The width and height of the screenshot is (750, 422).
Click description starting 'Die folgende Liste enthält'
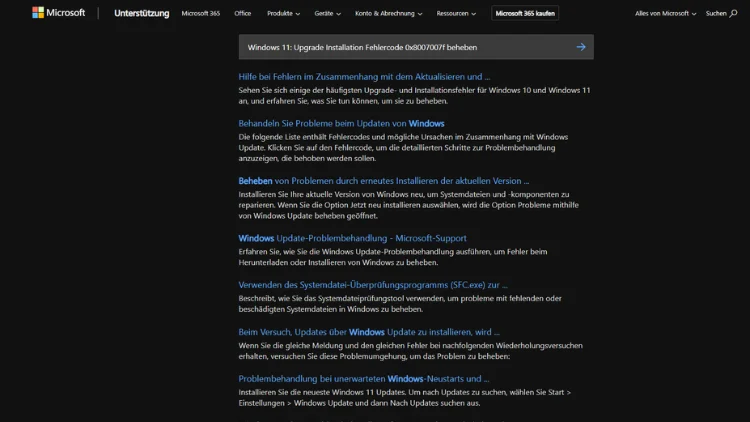coord(403,147)
